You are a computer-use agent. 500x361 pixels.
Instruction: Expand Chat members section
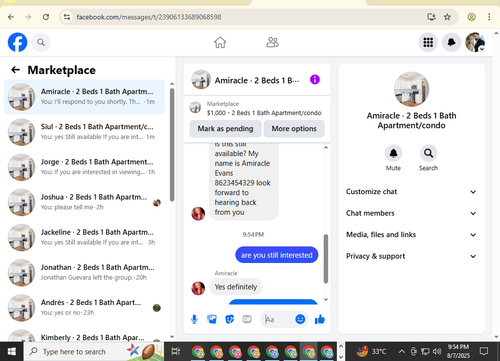(x=411, y=213)
